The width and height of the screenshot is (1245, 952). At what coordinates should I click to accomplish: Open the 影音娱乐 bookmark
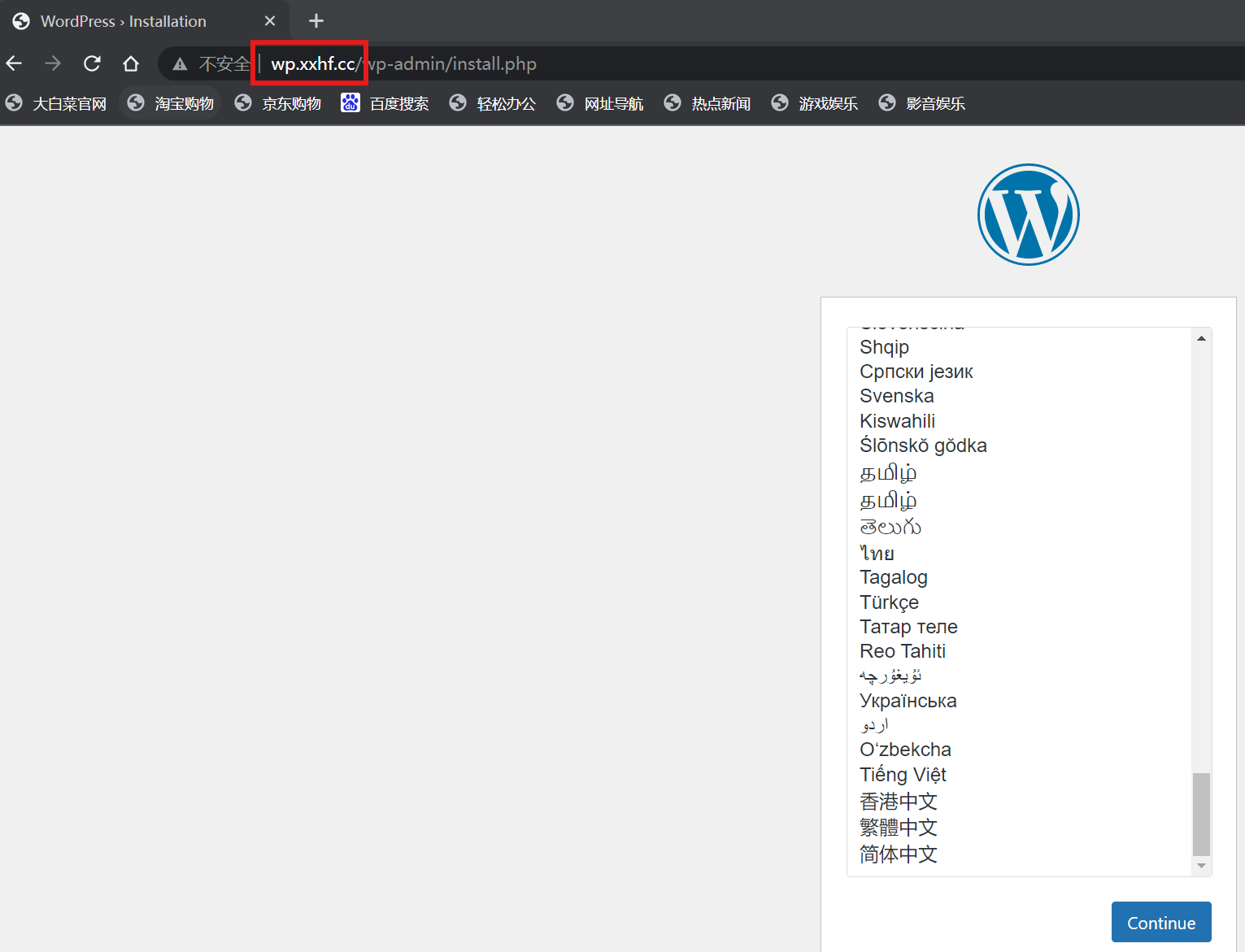coord(922,103)
